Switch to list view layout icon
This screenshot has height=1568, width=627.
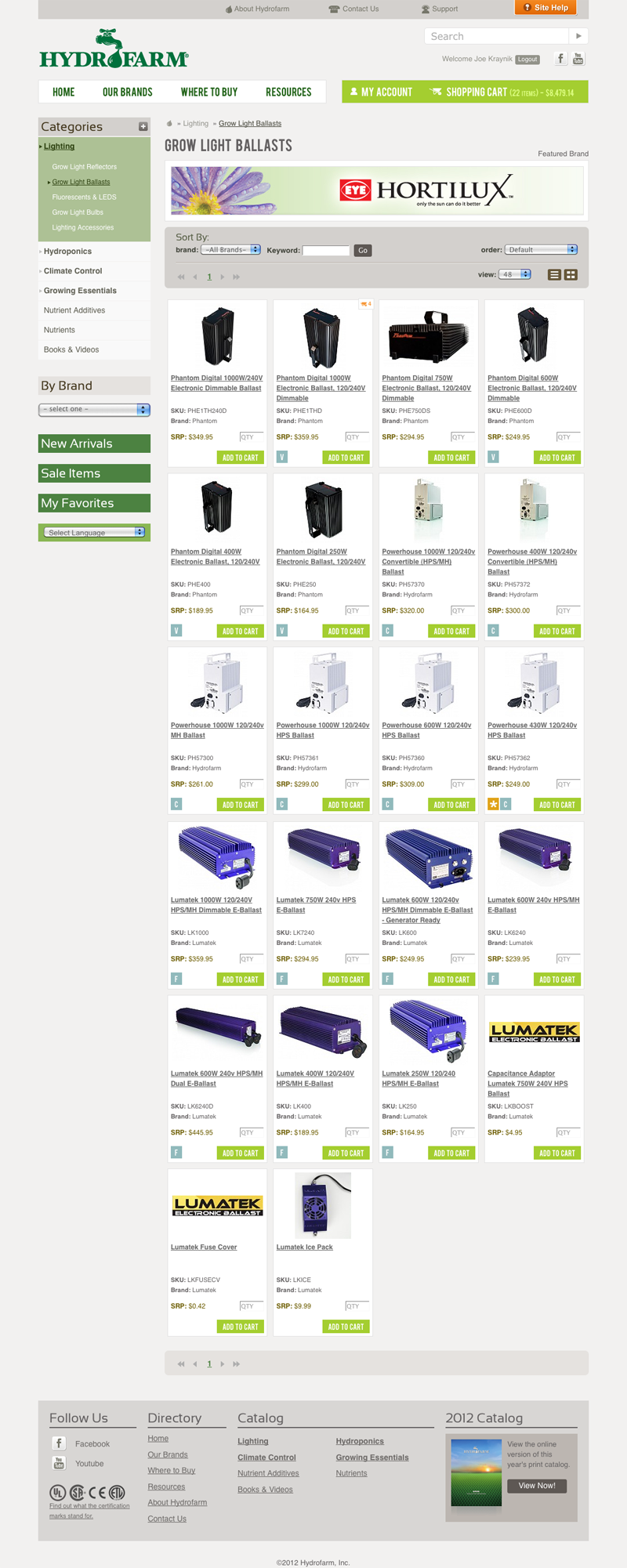554,274
